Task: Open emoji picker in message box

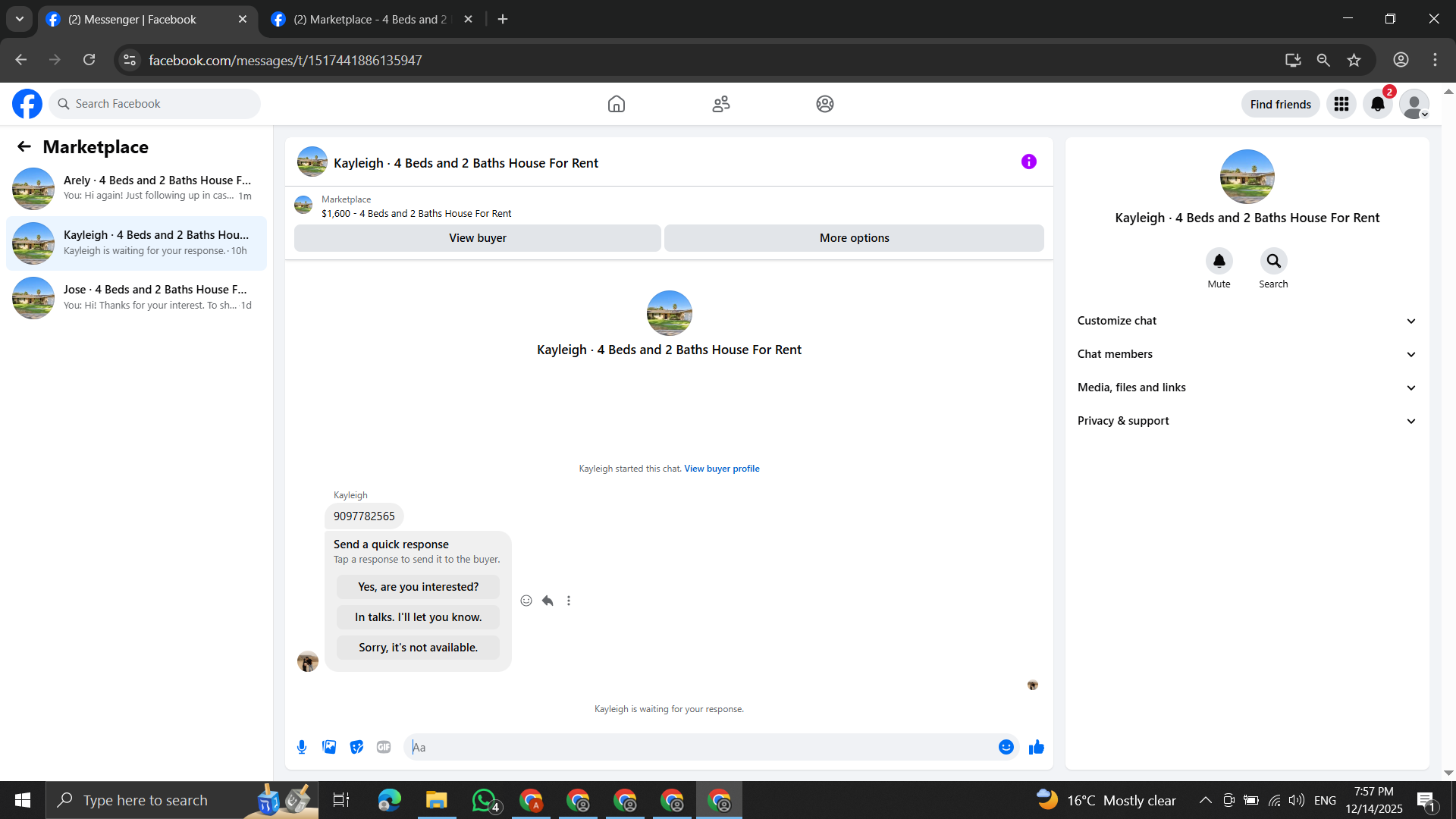Action: [x=1006, y=747]
